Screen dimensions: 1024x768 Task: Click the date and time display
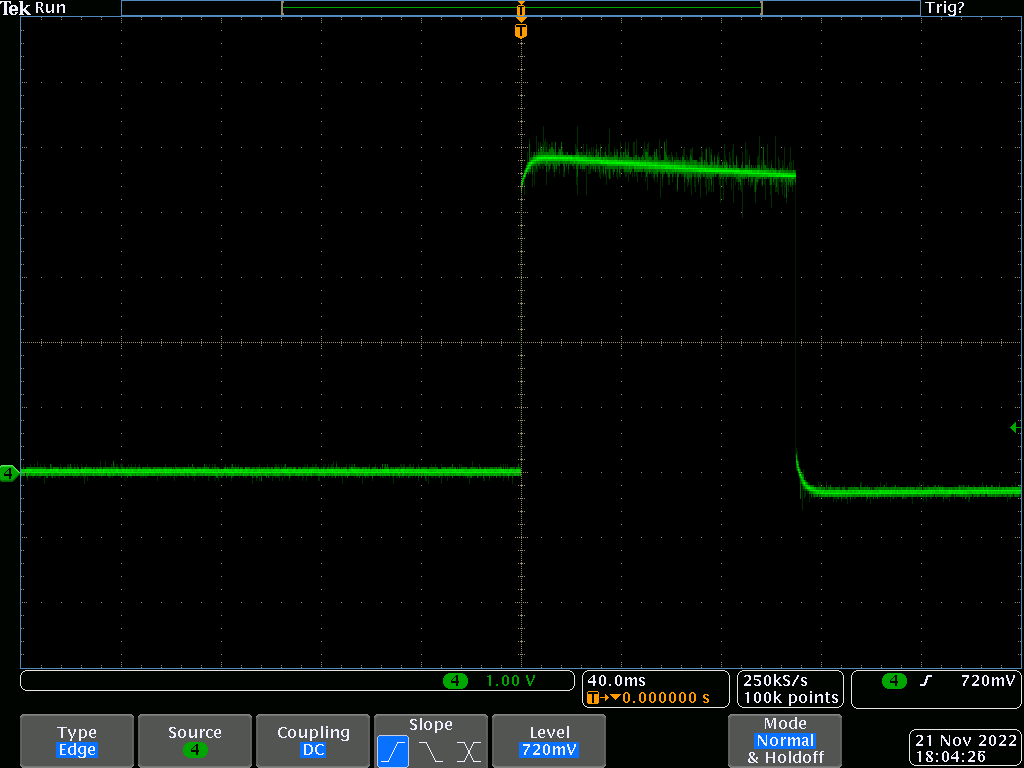pyautogui.click(x=964, y=749)
